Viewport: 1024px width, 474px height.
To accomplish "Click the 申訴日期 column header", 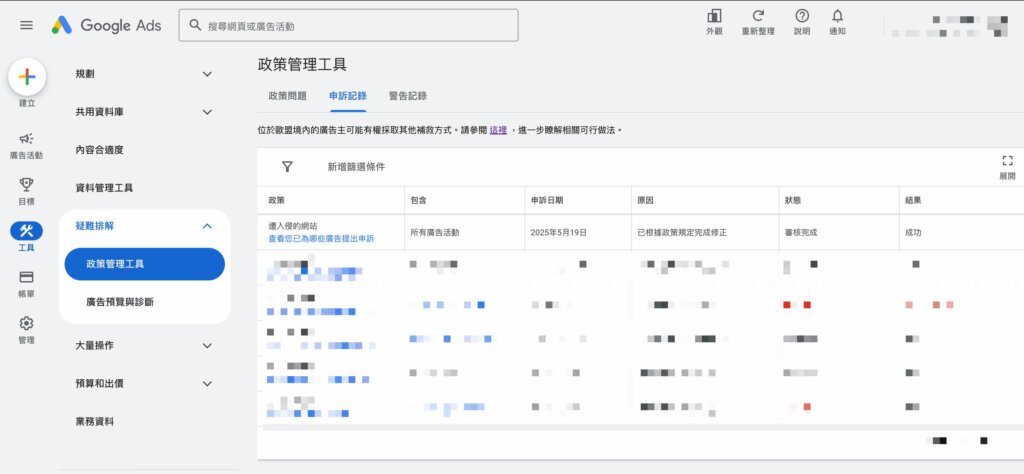I will pyautogui.click(x=547, y=200).
